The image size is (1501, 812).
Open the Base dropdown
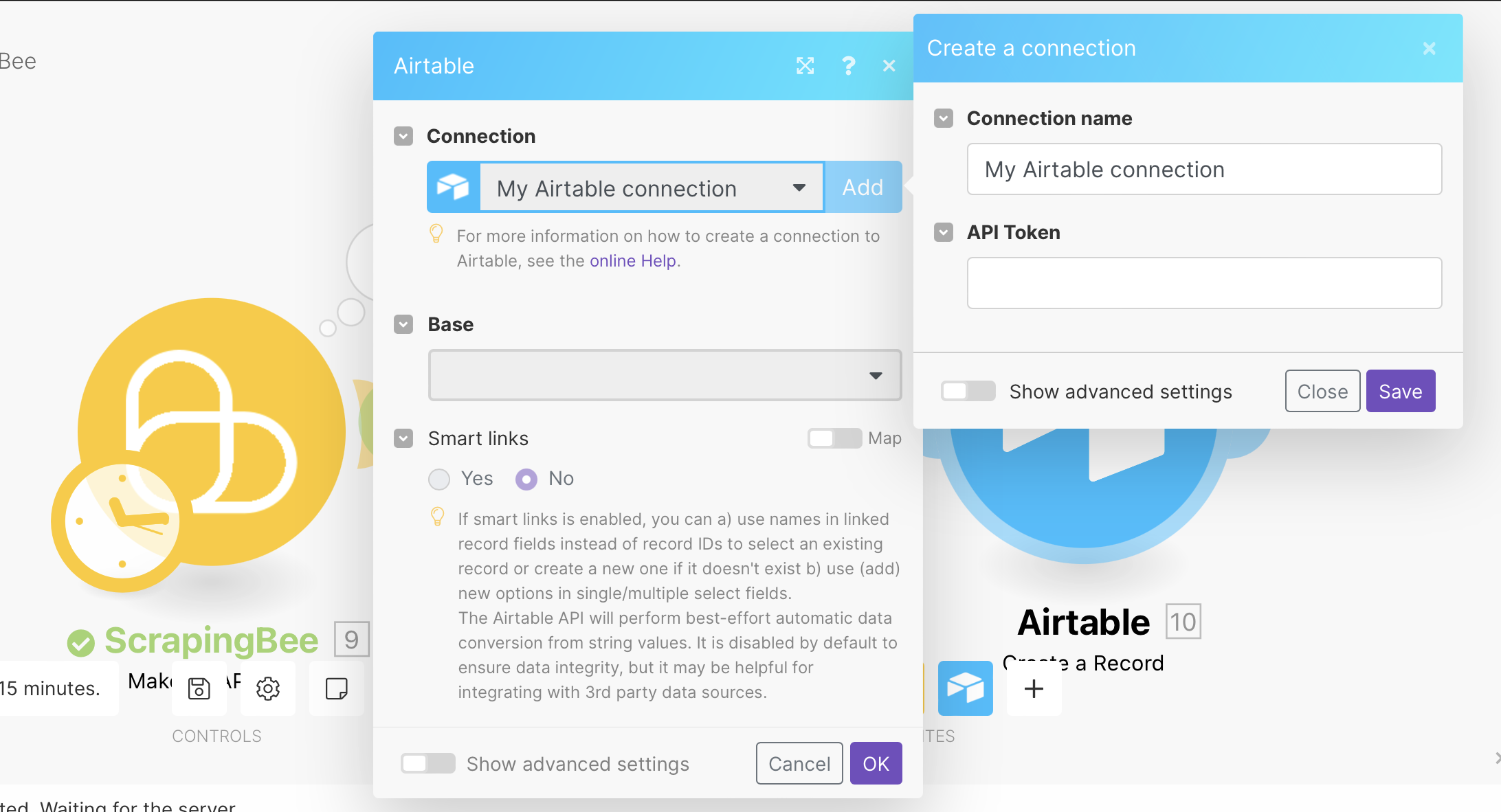(x=665, y=375)
